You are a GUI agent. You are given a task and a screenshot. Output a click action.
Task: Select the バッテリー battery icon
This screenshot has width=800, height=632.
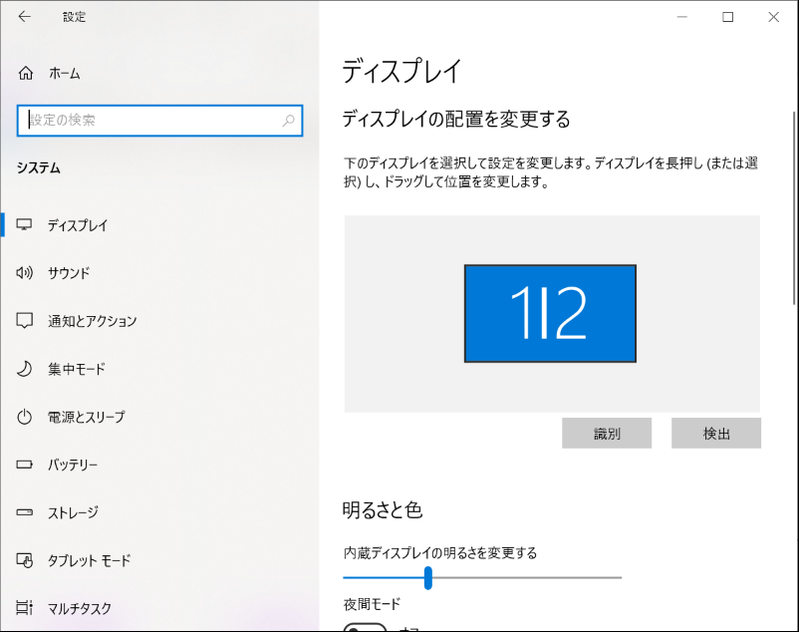[24, 464]
